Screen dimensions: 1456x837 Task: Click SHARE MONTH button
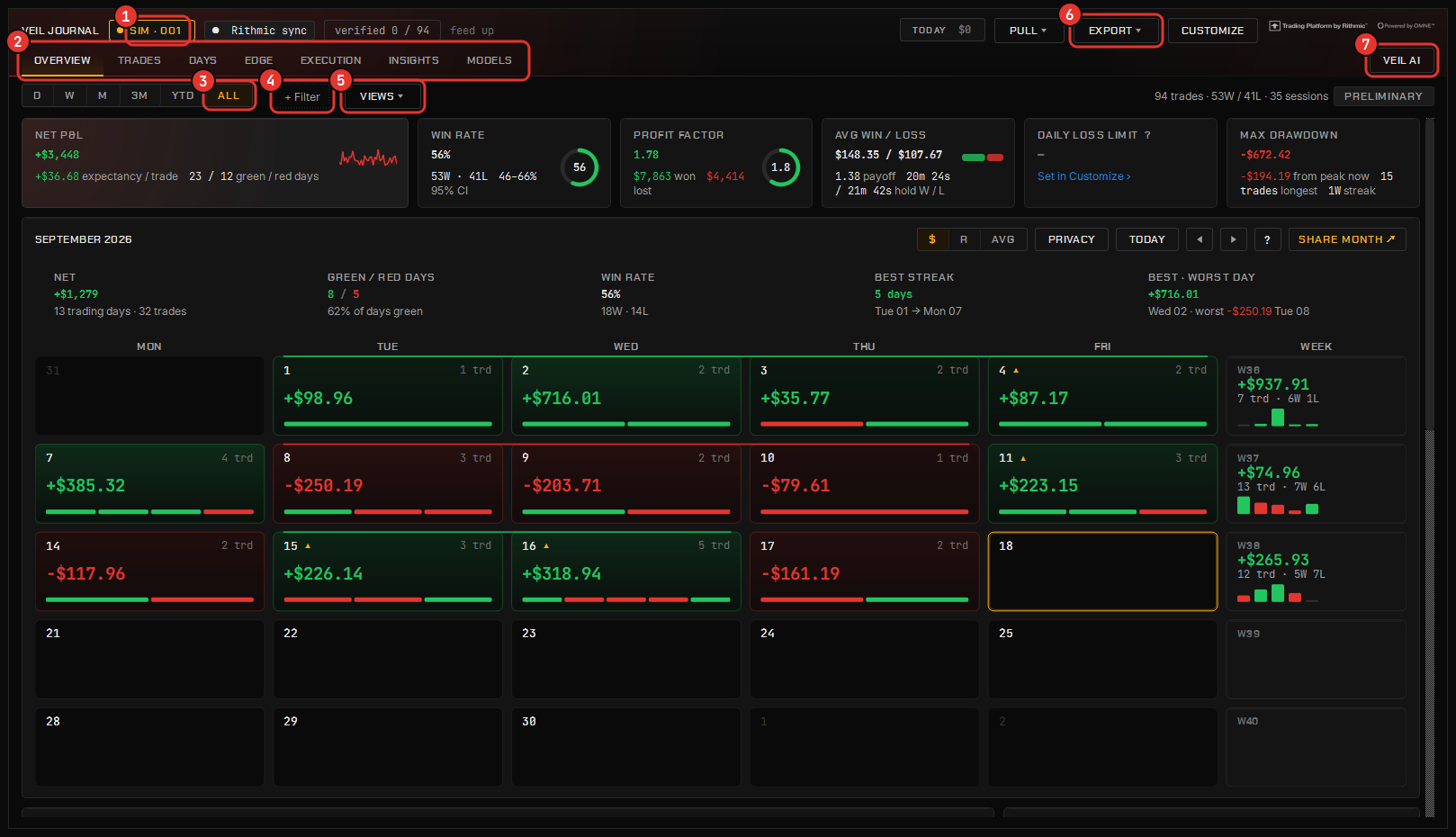(1347, 239)
